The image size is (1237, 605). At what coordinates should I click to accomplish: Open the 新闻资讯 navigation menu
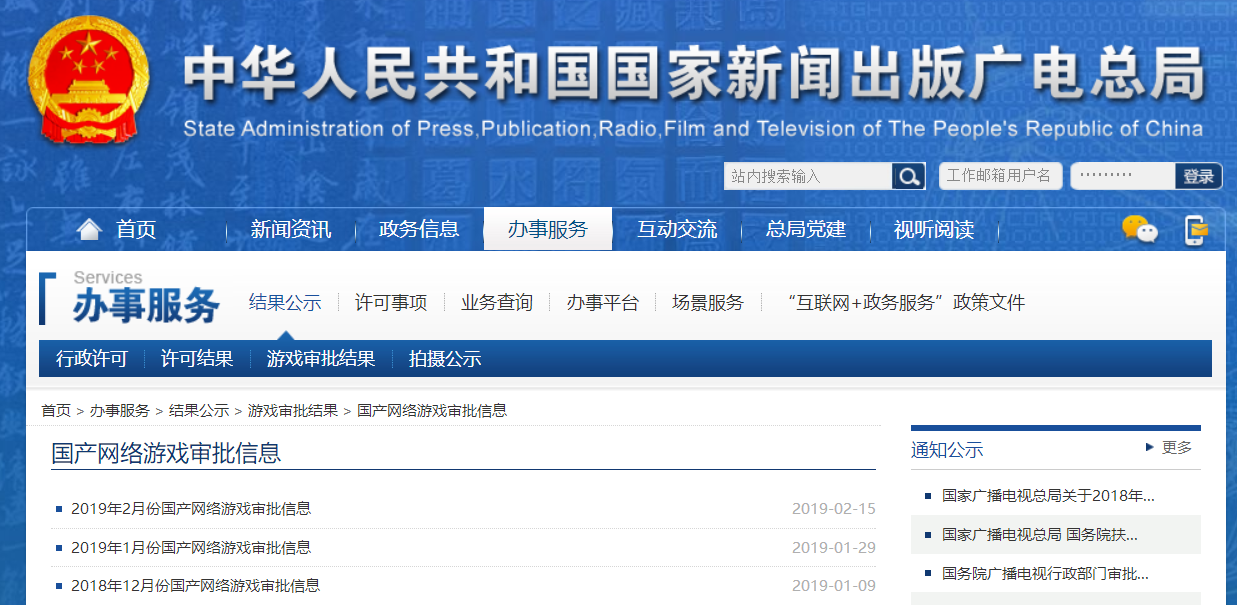pos(290,230)
